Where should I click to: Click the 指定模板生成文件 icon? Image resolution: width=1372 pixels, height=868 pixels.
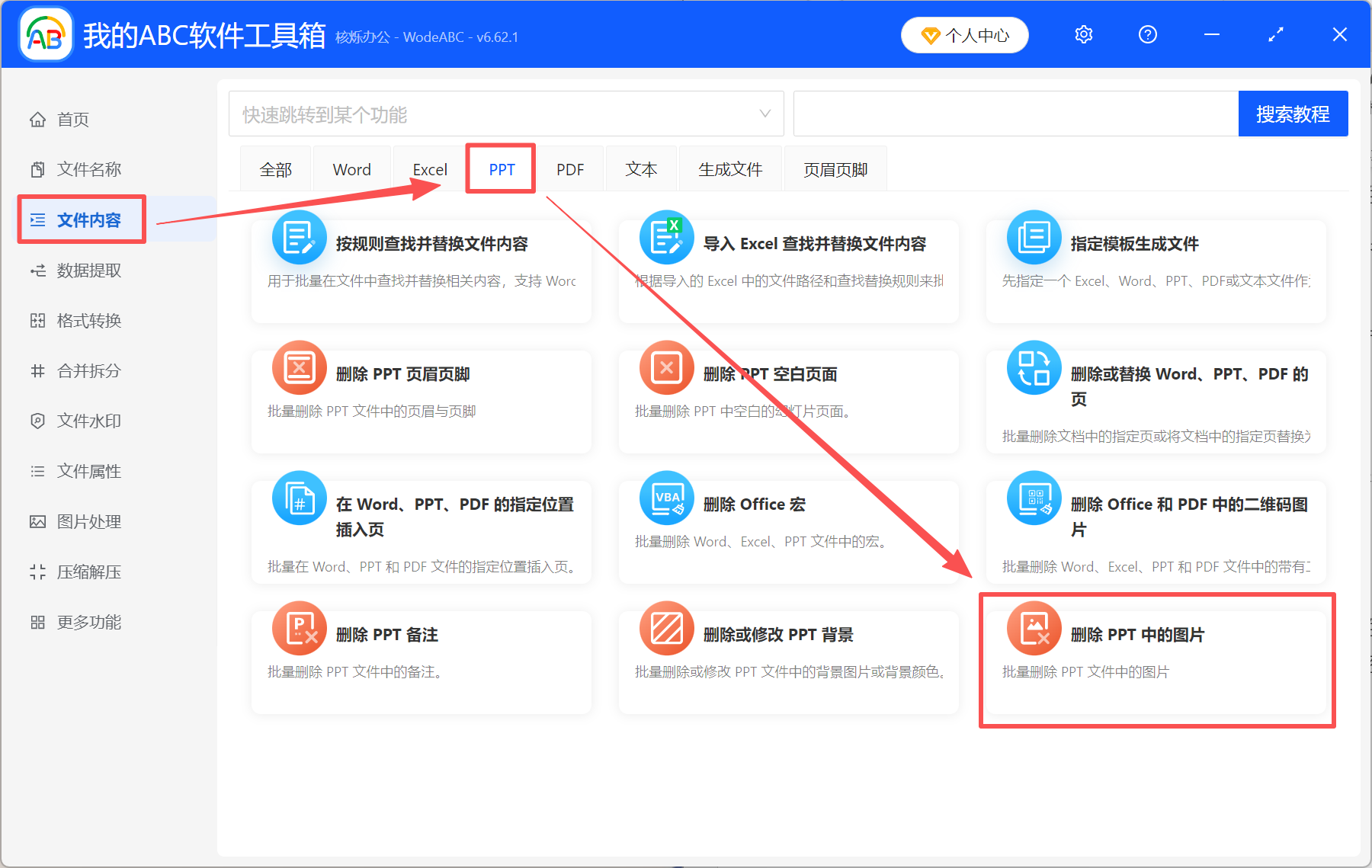(x=1034, y=237)
